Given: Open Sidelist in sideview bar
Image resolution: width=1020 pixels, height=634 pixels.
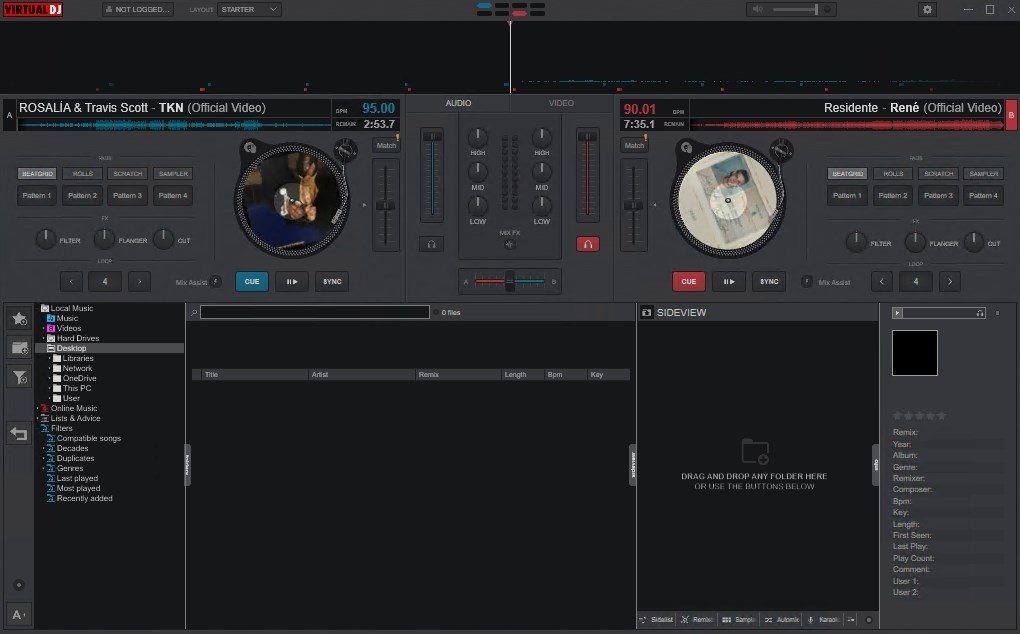Looking at the screenshot, I should [656, 620].
